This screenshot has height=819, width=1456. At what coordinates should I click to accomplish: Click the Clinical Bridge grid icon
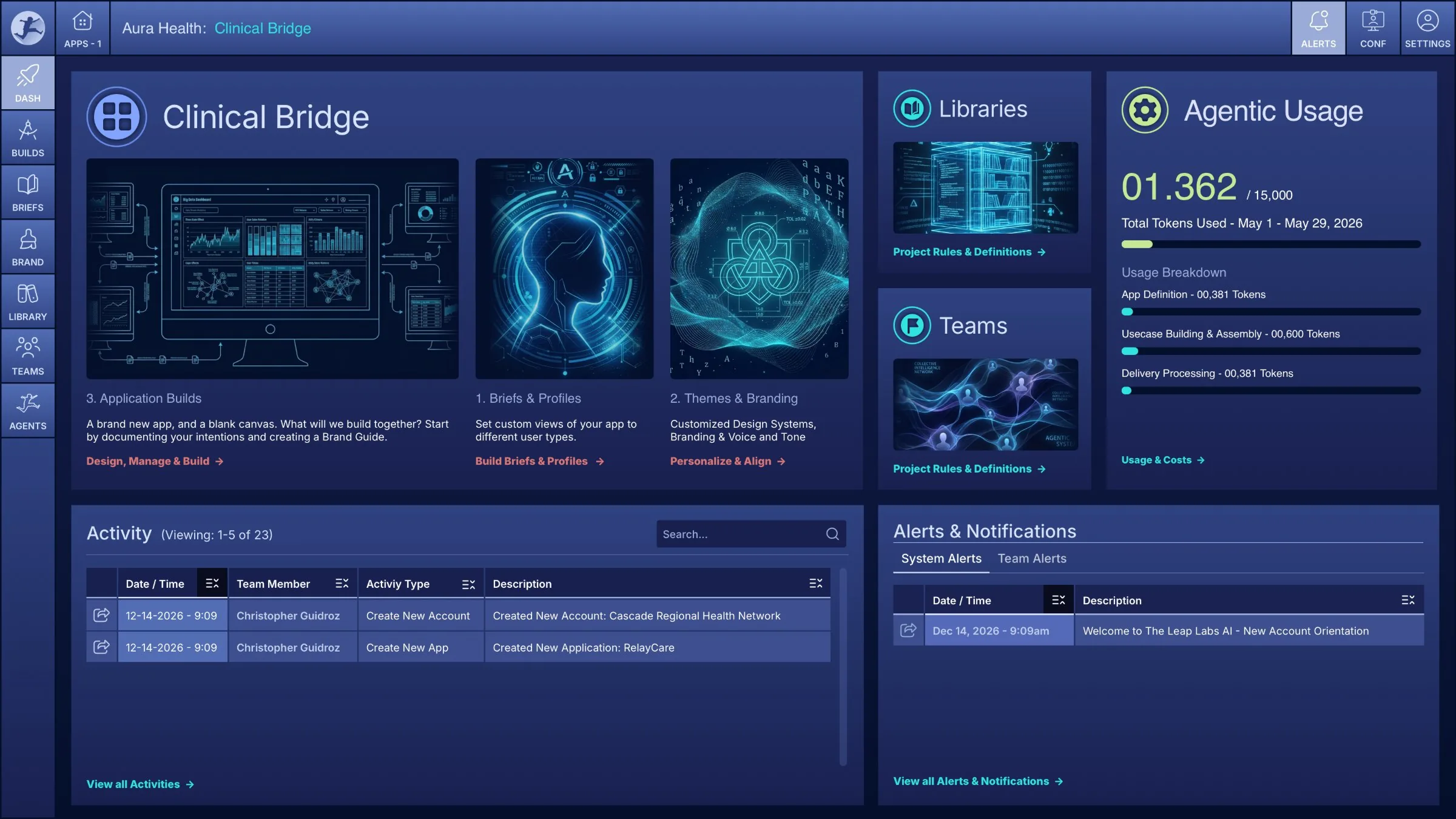[x=116, y=116]
